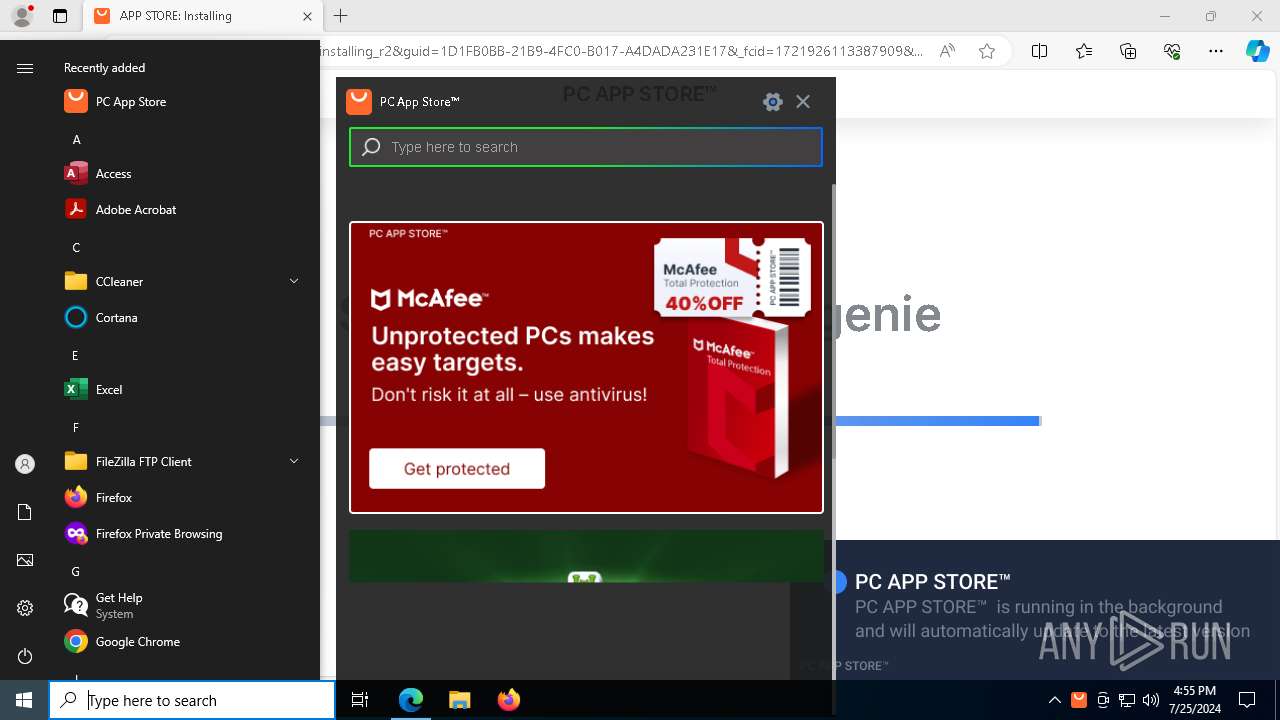Screen dimensions: 1280x720
Task: Open network icon in system tray
Action: (1127, 700)
